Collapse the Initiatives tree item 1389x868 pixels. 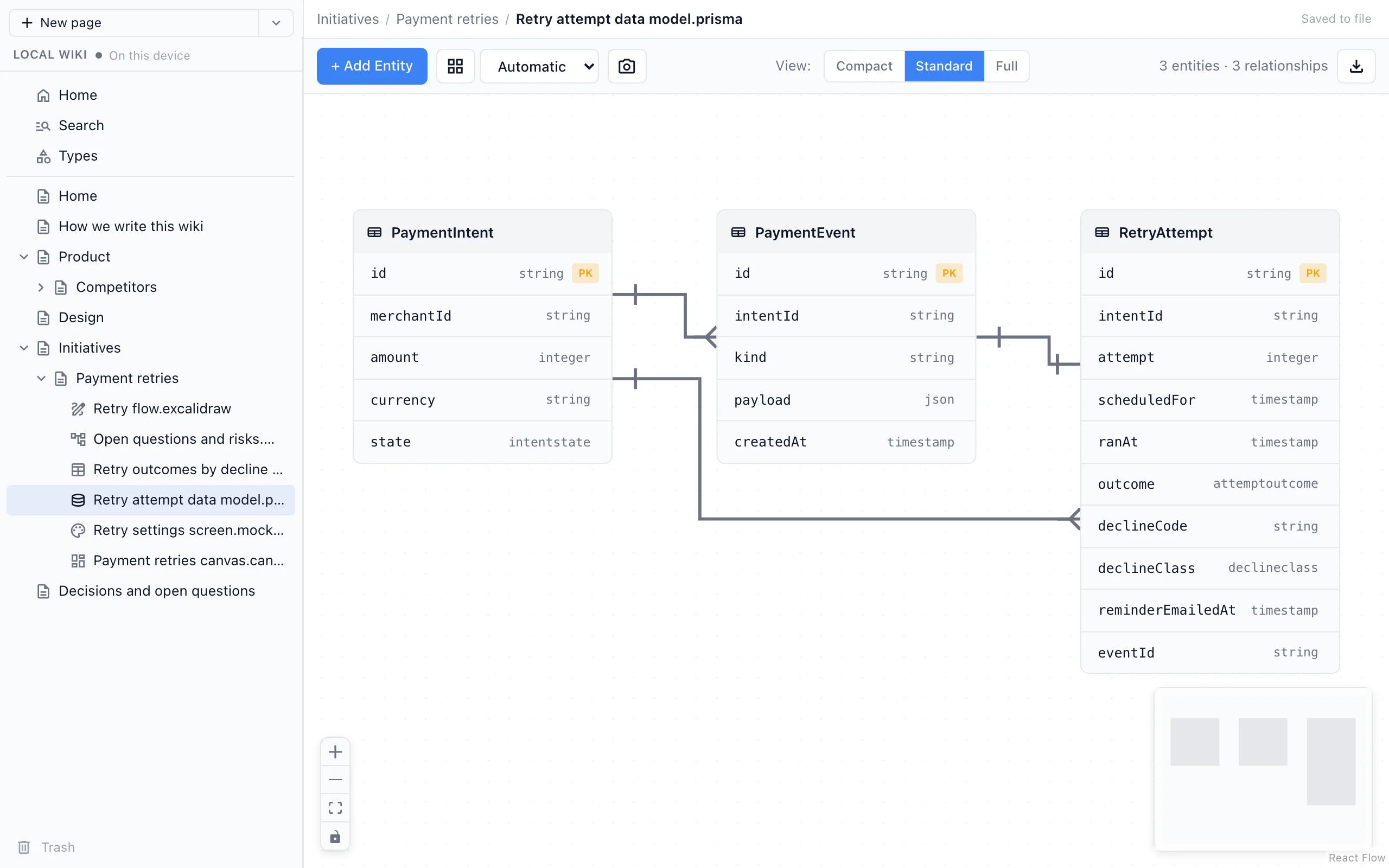click(24, 348)
